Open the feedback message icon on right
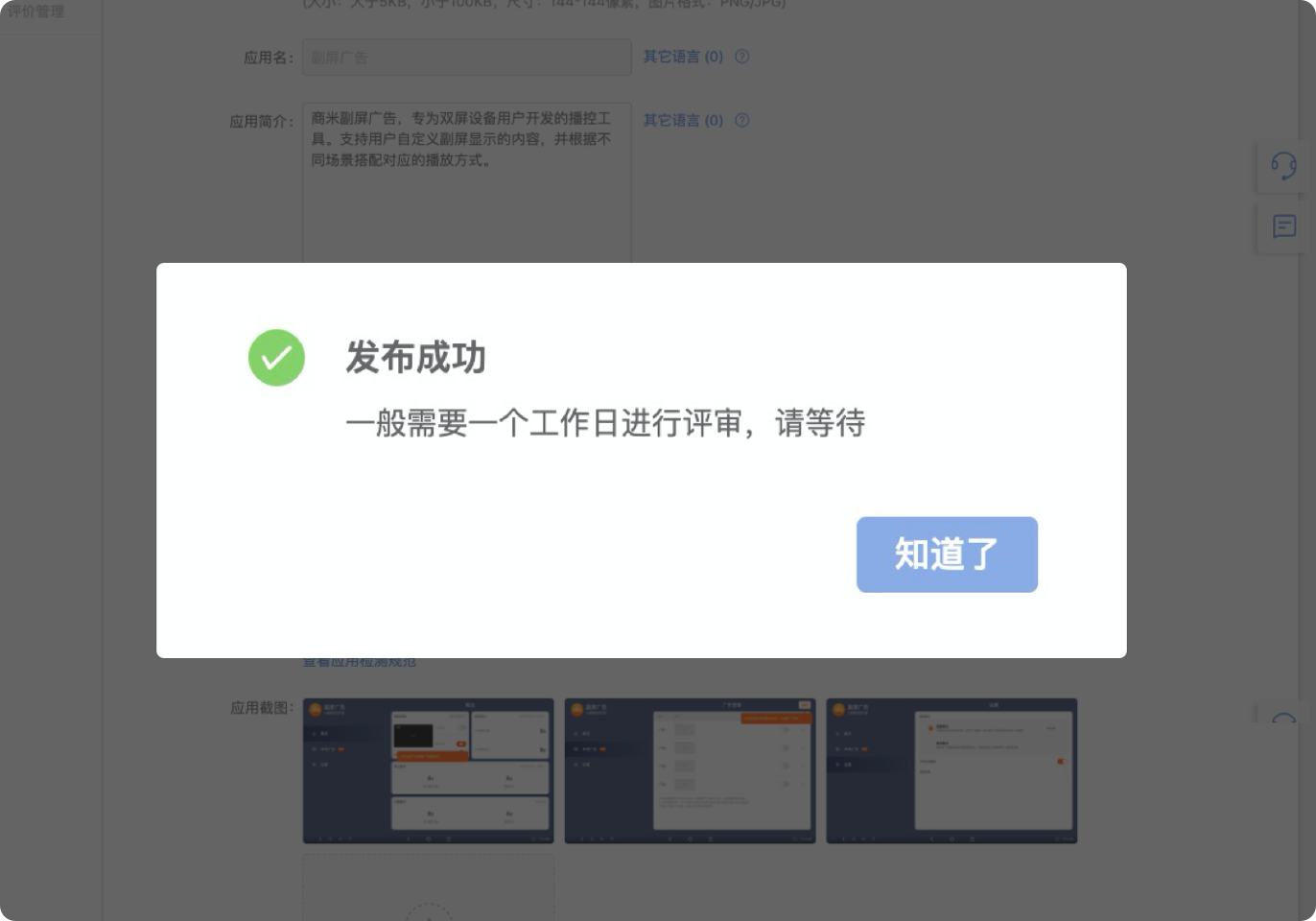The image size is (1316, 921). click(1284, 226)
